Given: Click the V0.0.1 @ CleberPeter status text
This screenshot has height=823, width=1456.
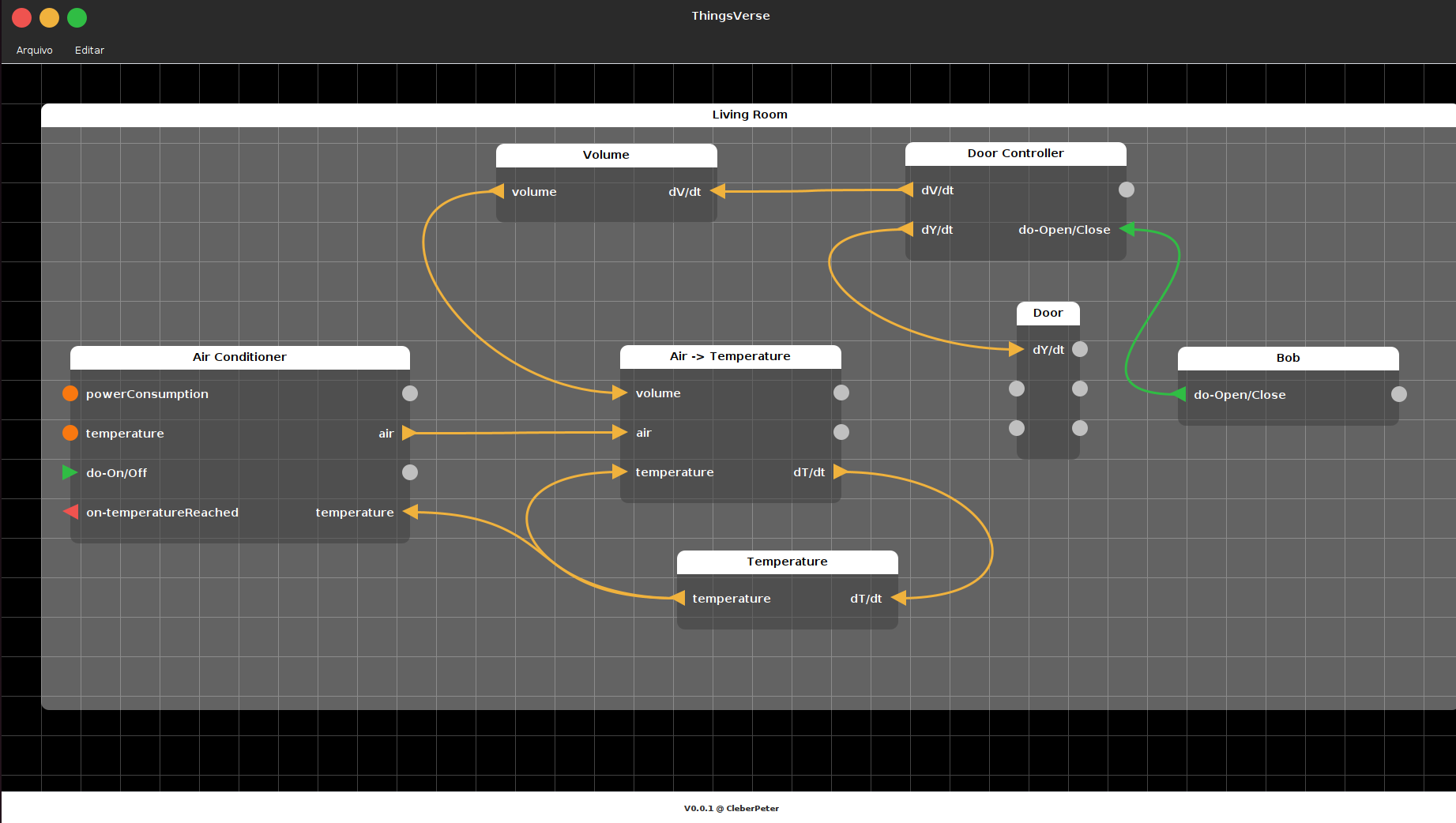Looking at the screenshot, I should [x=730, y=808].
